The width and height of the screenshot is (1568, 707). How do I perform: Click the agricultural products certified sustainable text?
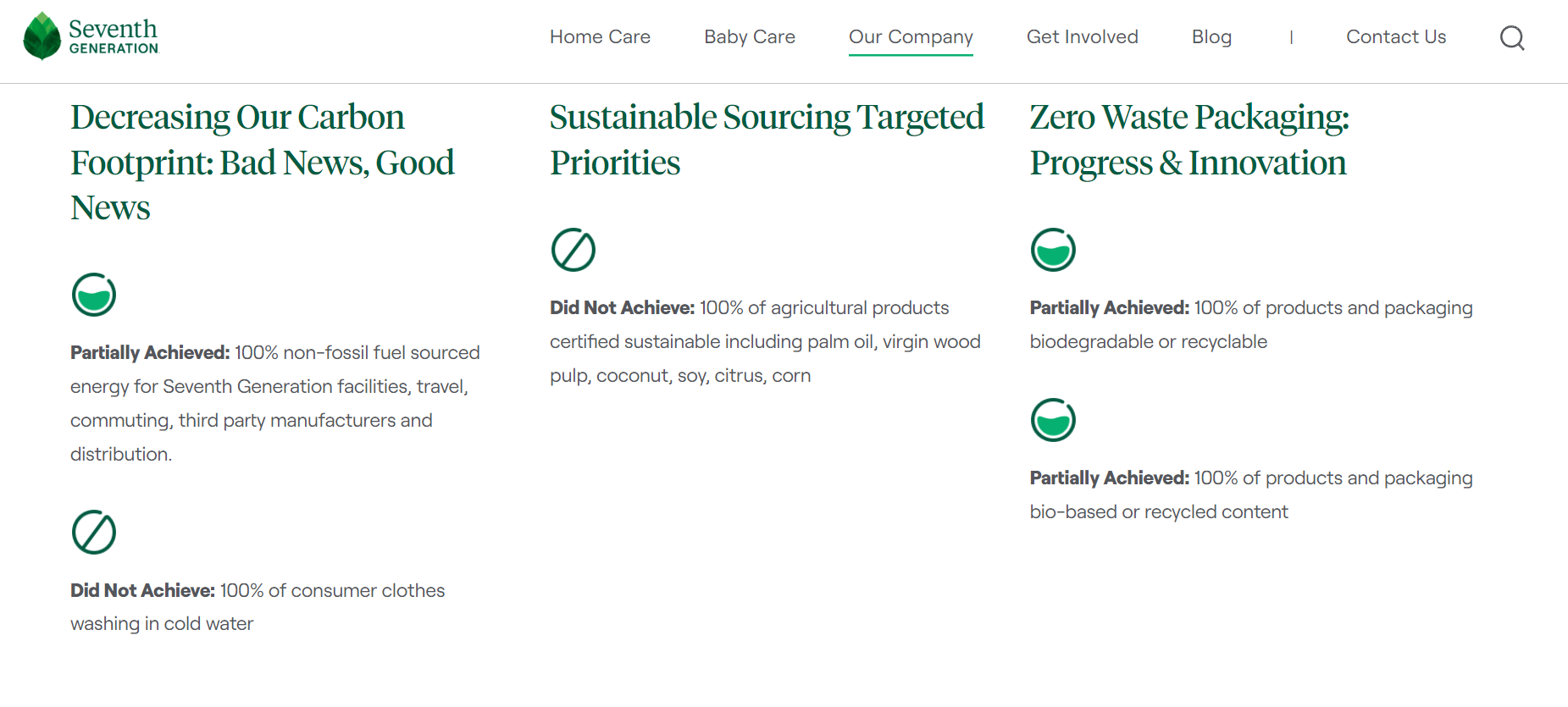click(x=765, y=341)
